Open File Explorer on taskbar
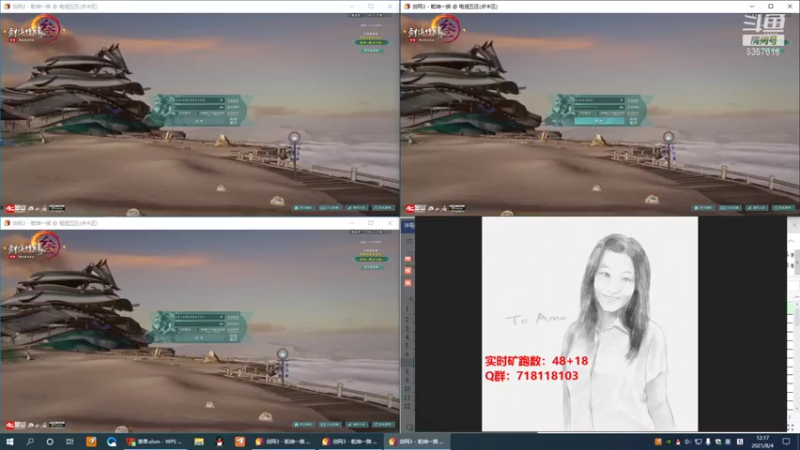 coord(199,441)
